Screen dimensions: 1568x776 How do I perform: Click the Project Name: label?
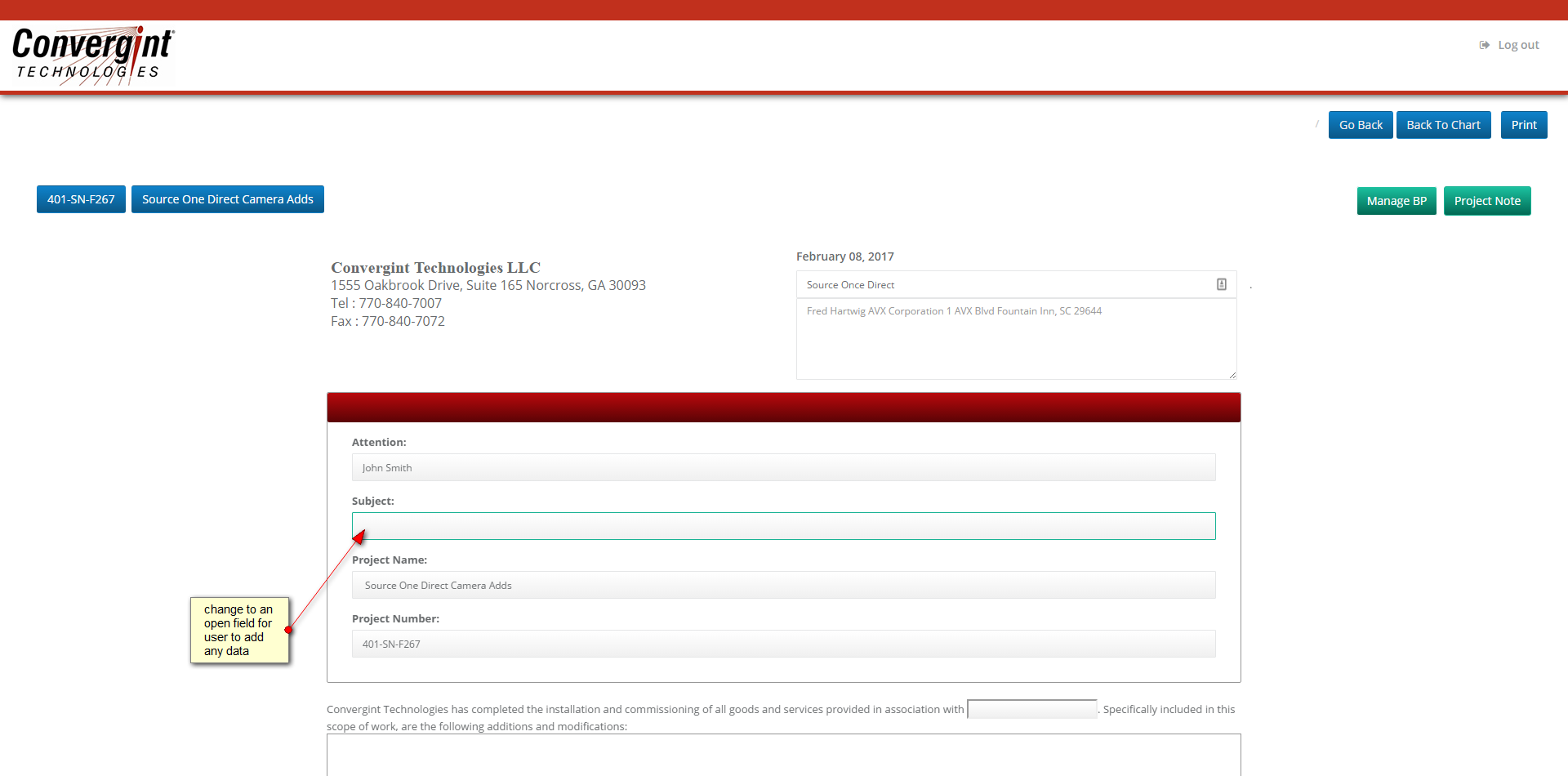coord(390,560)
